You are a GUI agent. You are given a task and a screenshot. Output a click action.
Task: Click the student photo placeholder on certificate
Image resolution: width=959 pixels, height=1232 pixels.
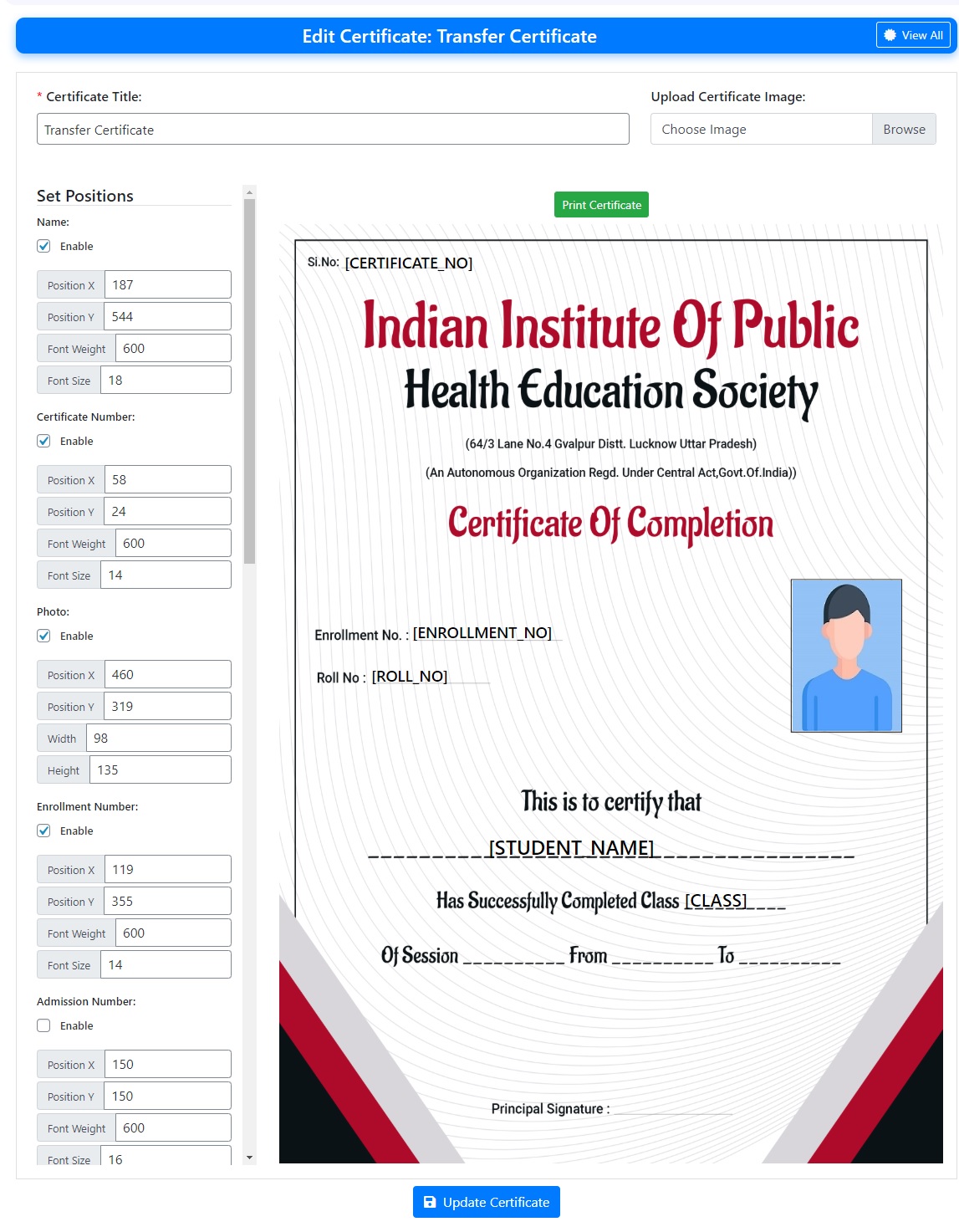tap(846, 655)
